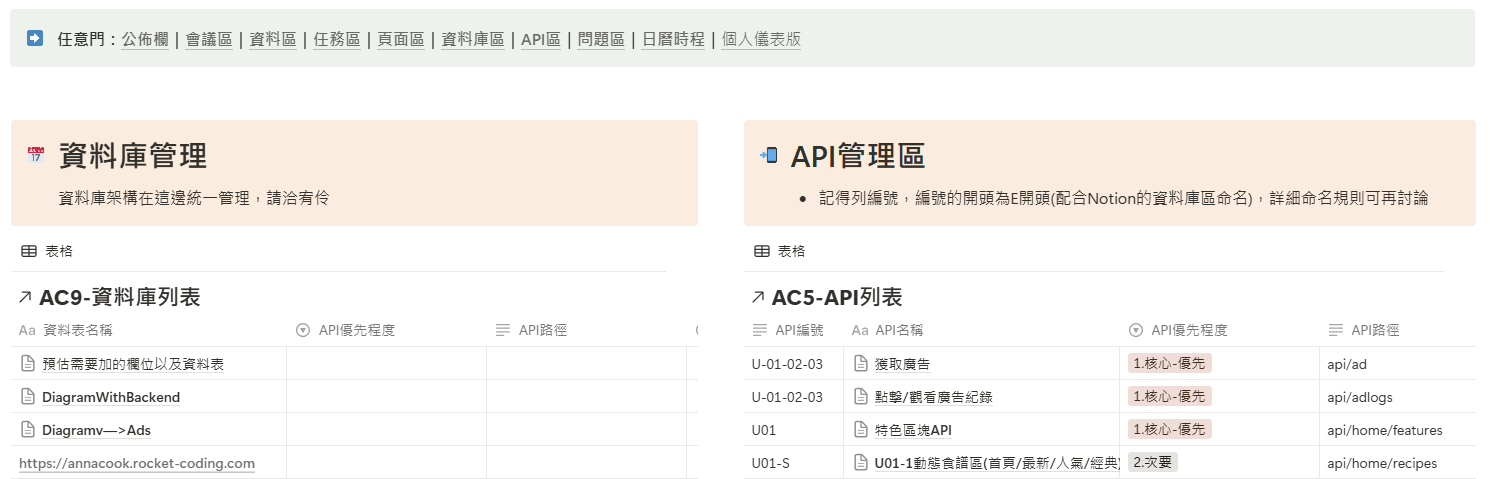Click the page icon next to 獲取廣告
1493x479 pixels.
(860, 364)
